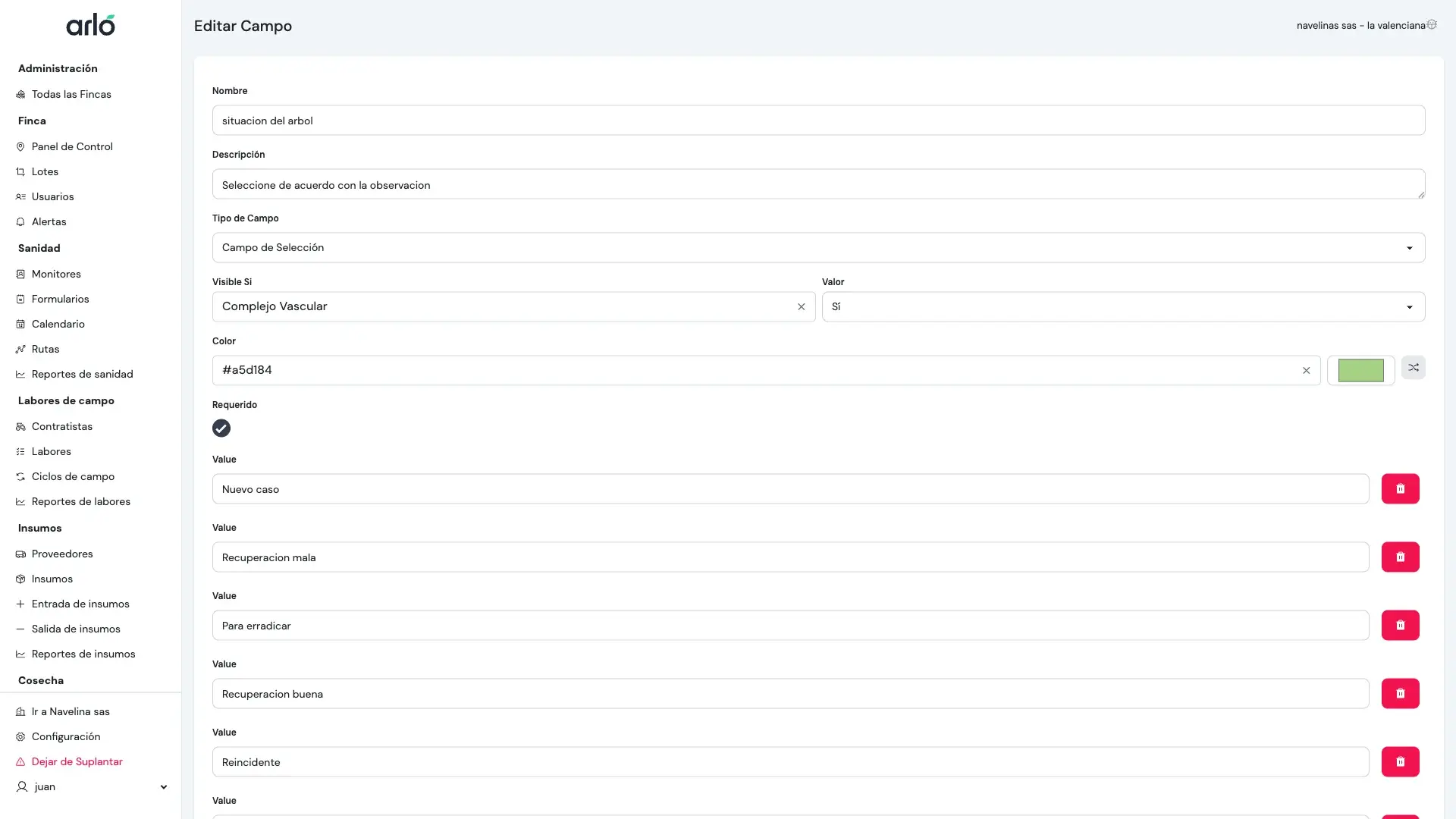Delete the 'Nuevo caso' value with trash icon
The width and height of the screenshot is (1456, 819).
(1400, 489)
